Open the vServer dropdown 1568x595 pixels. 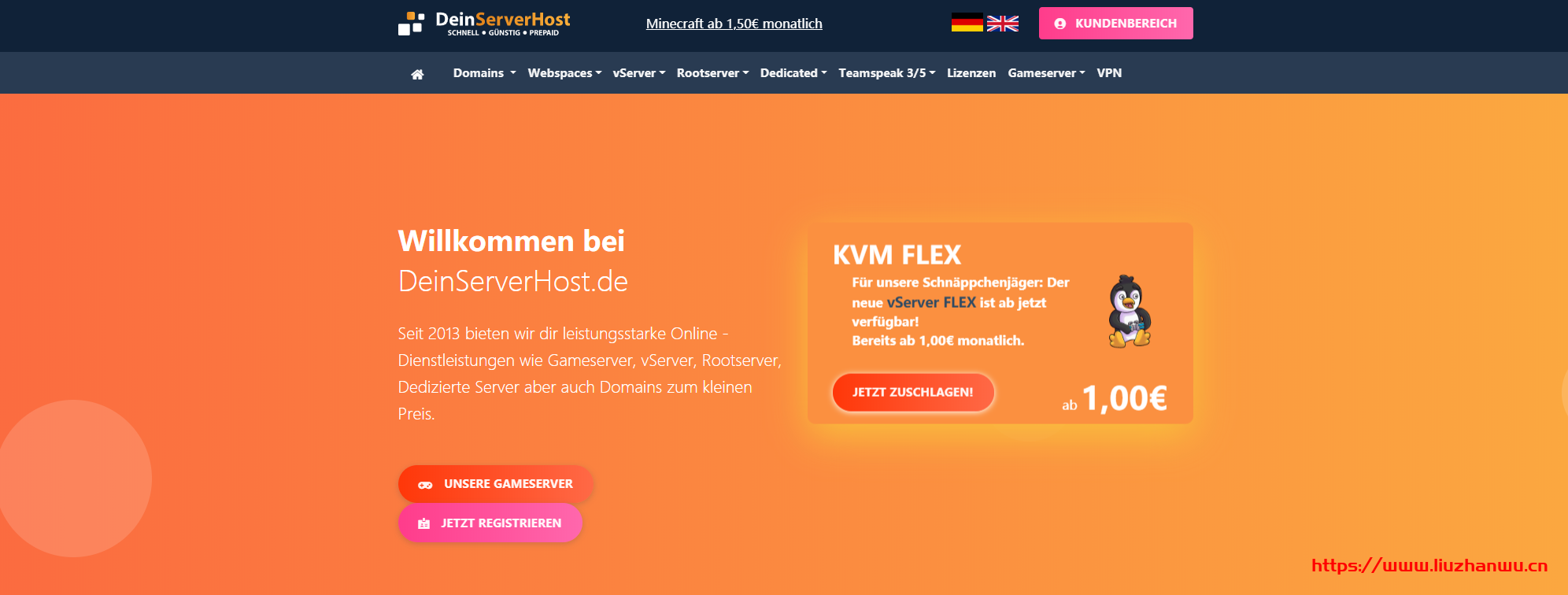638,73
